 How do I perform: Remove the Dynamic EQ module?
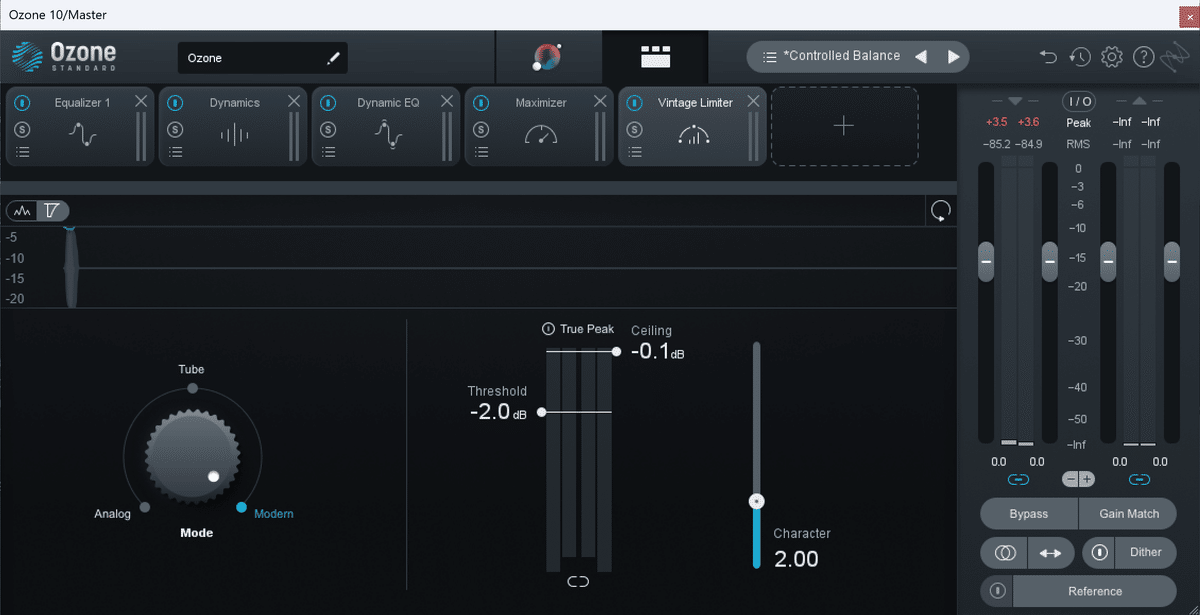(447, 101)
